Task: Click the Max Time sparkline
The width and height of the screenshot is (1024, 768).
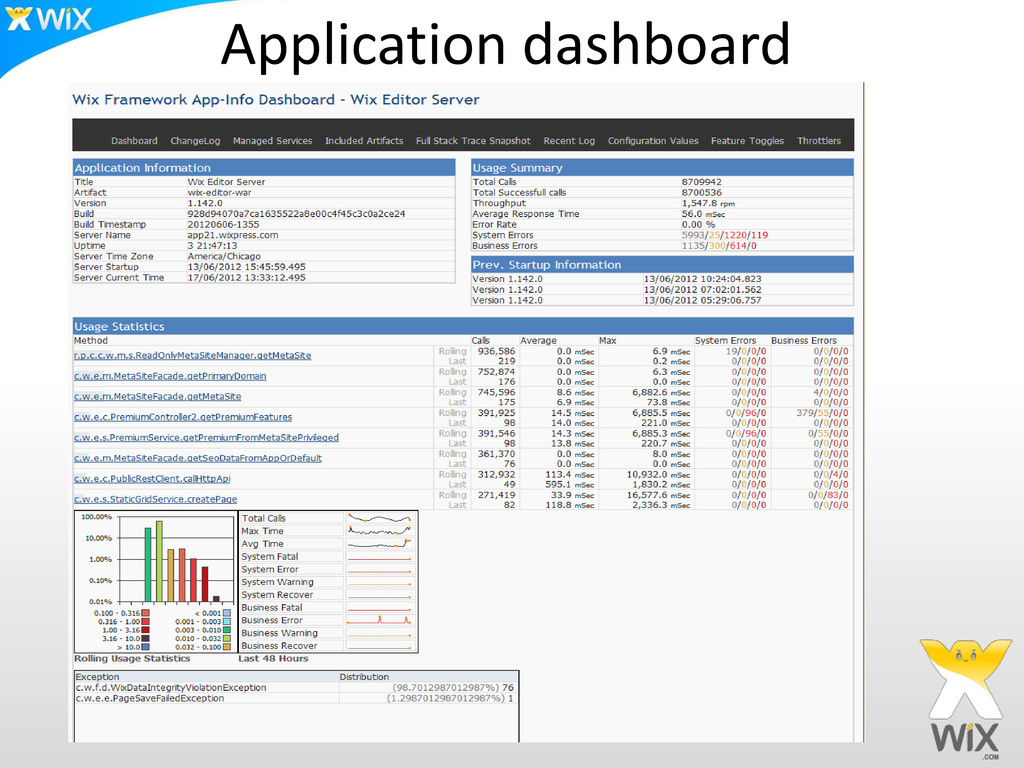Action: (380, 531)
